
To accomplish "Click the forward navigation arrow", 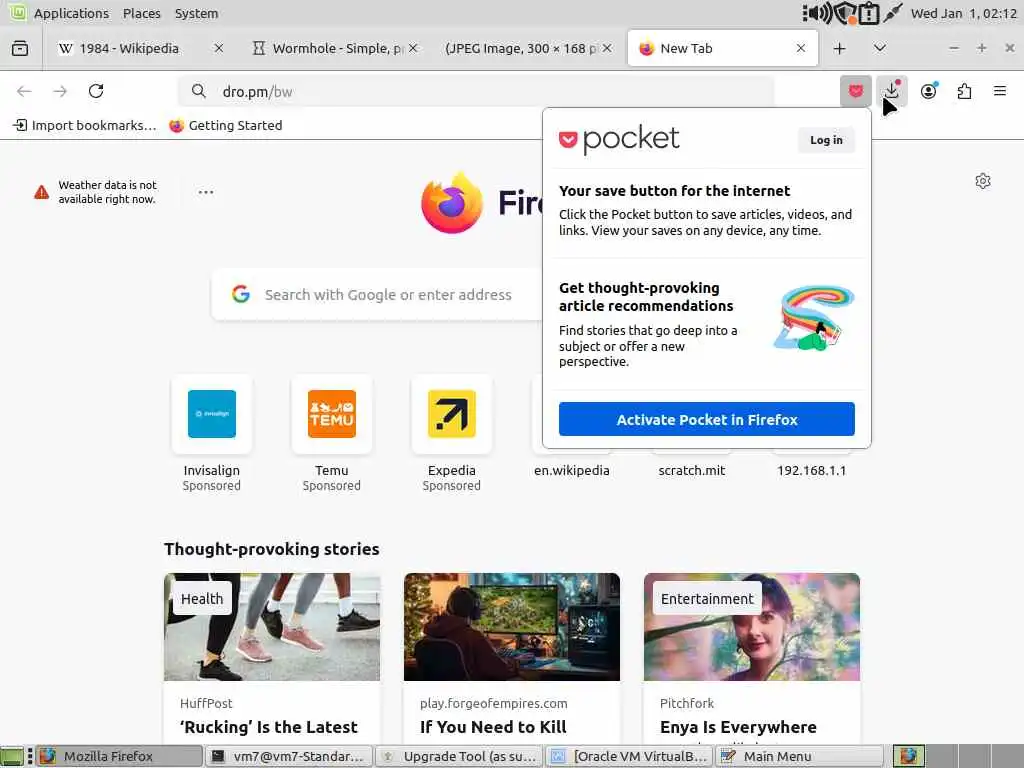I will 60,91.
